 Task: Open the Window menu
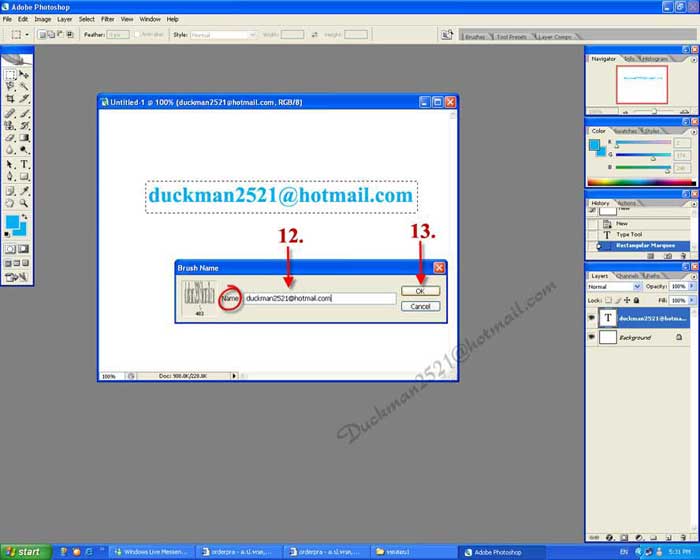pos(150,19)
